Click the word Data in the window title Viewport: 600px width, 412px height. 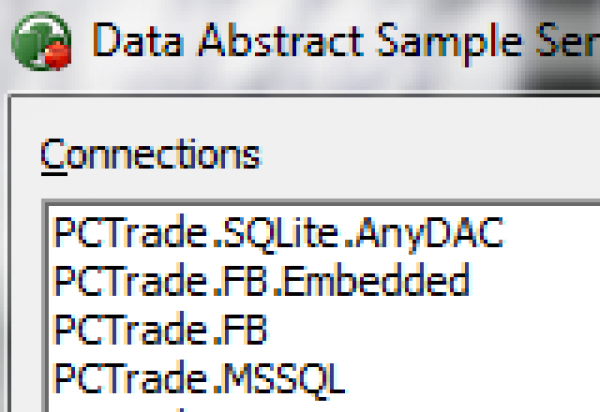(x=133, y=41)
